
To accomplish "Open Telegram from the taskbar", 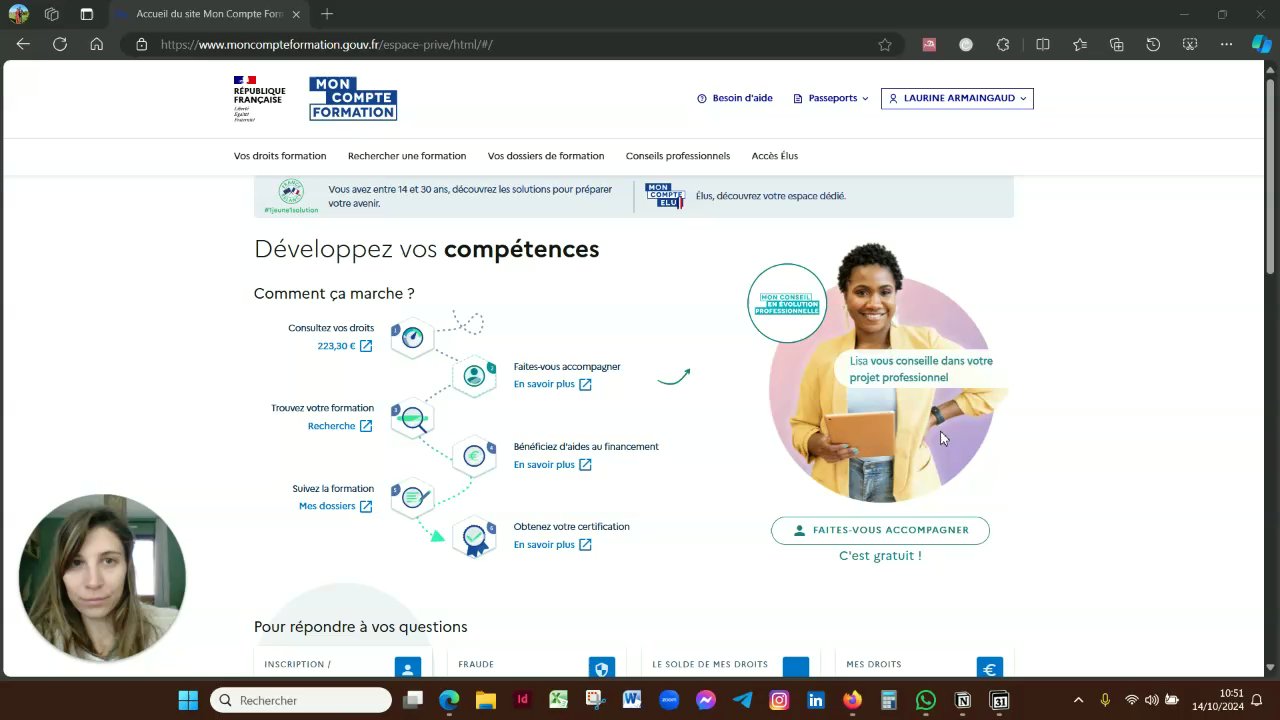I will pyautogui.click(x=742, y=700).
